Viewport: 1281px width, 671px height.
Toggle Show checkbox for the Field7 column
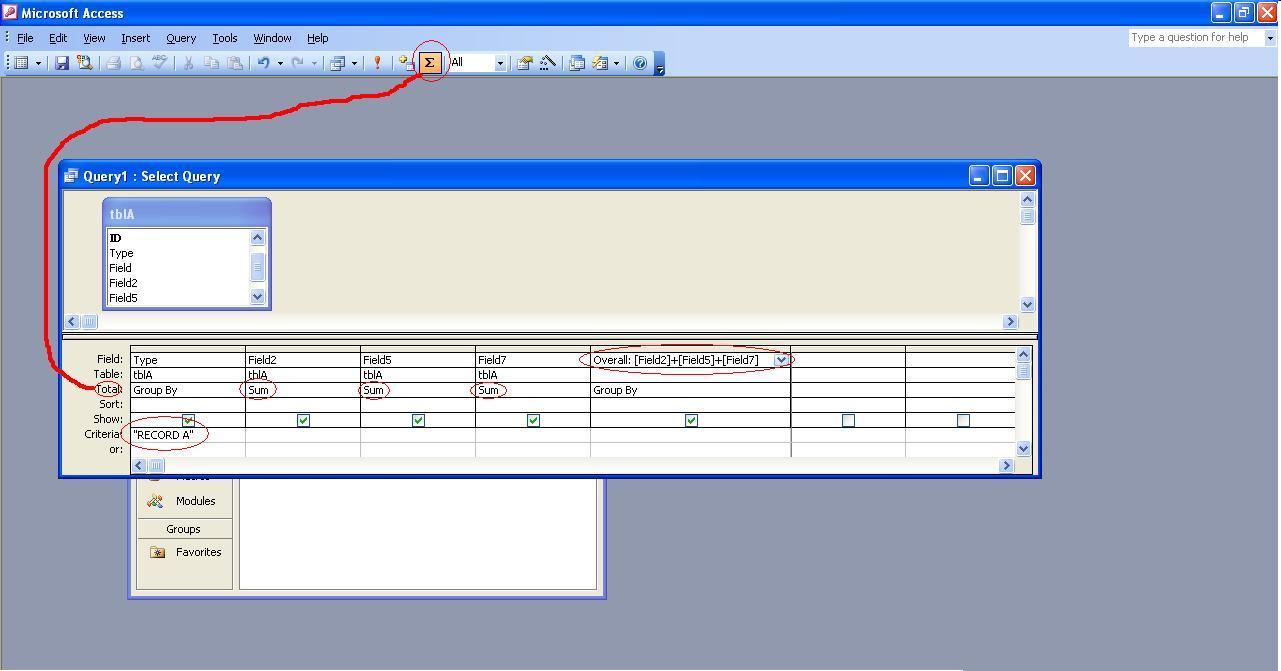[x=533, y=420]
